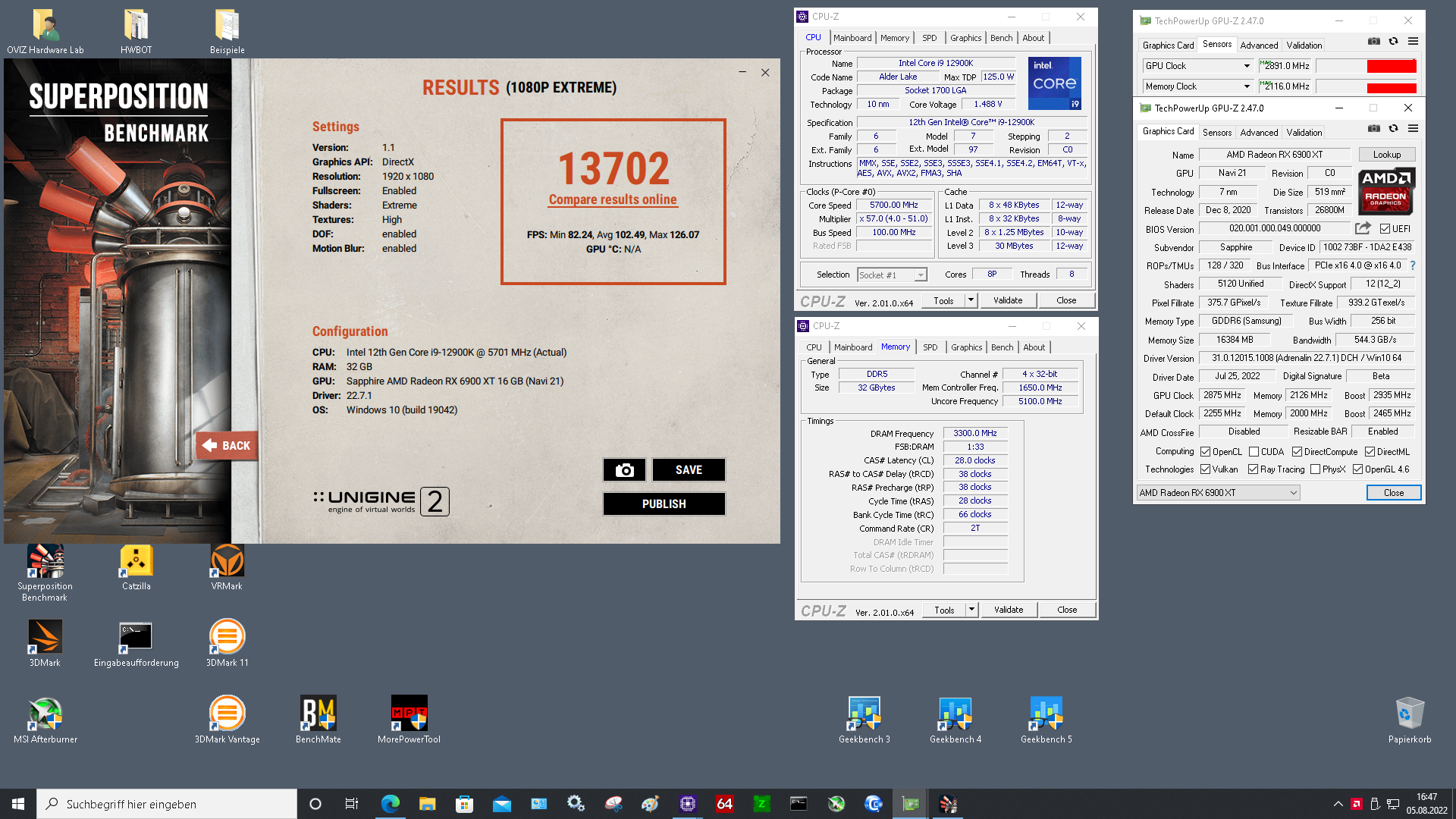This screenshot has width=1456, height=819.
Task: Open Eingabeaufforderung command prompt shortcut
Action: pyautogui.click(x=136, y=643)
